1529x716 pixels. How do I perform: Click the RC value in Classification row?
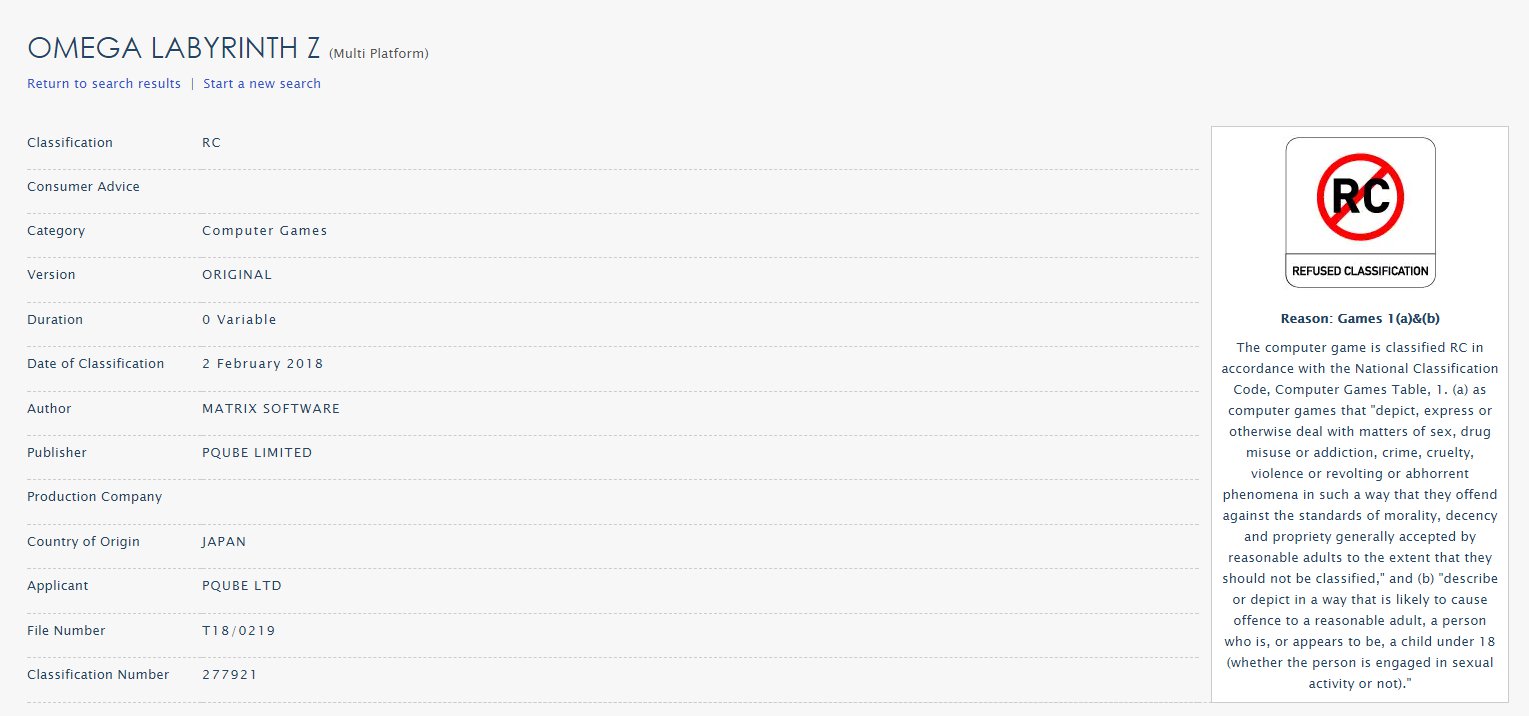tap(211, 143)
